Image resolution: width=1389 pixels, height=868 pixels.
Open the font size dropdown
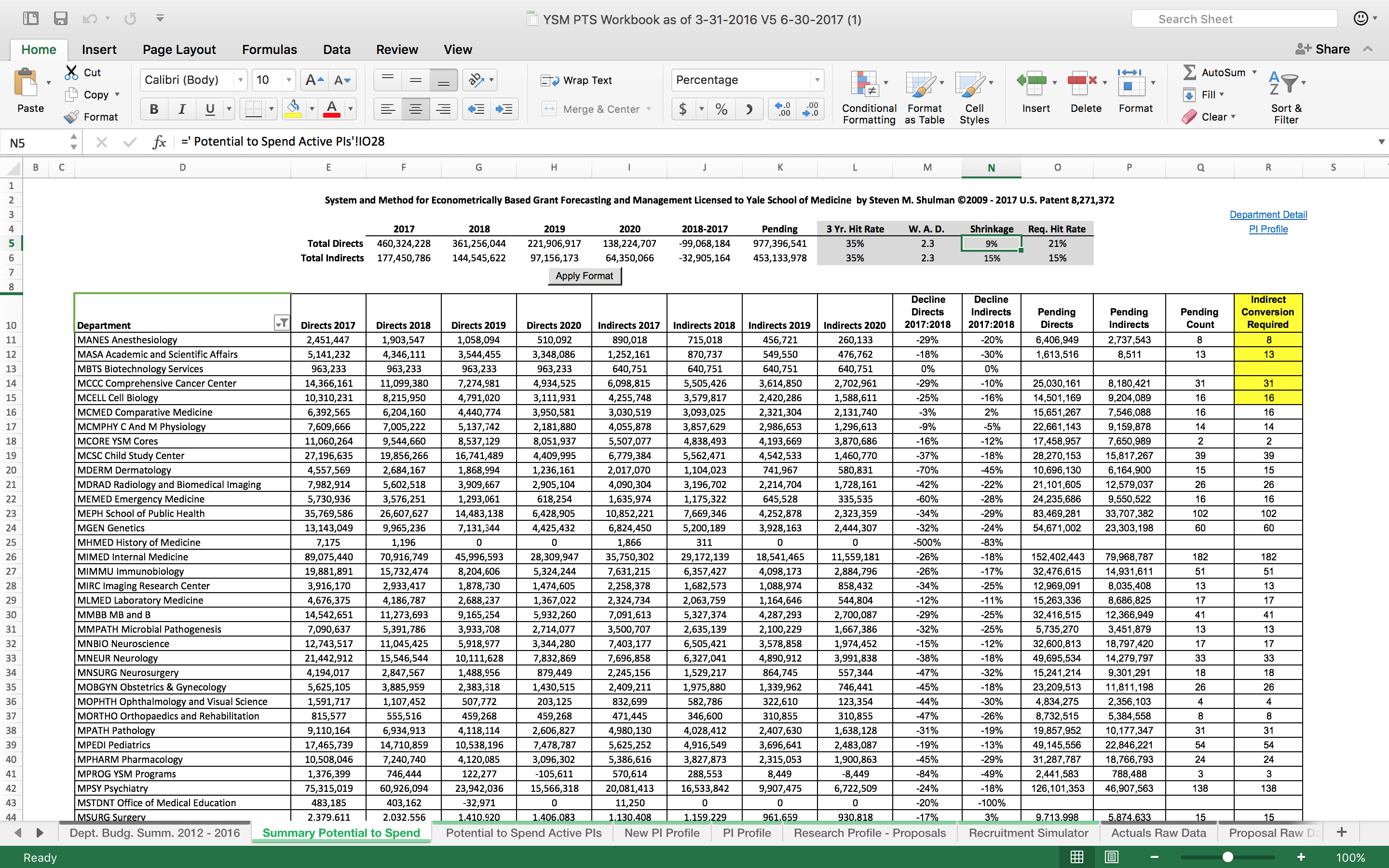coord(289,80)
